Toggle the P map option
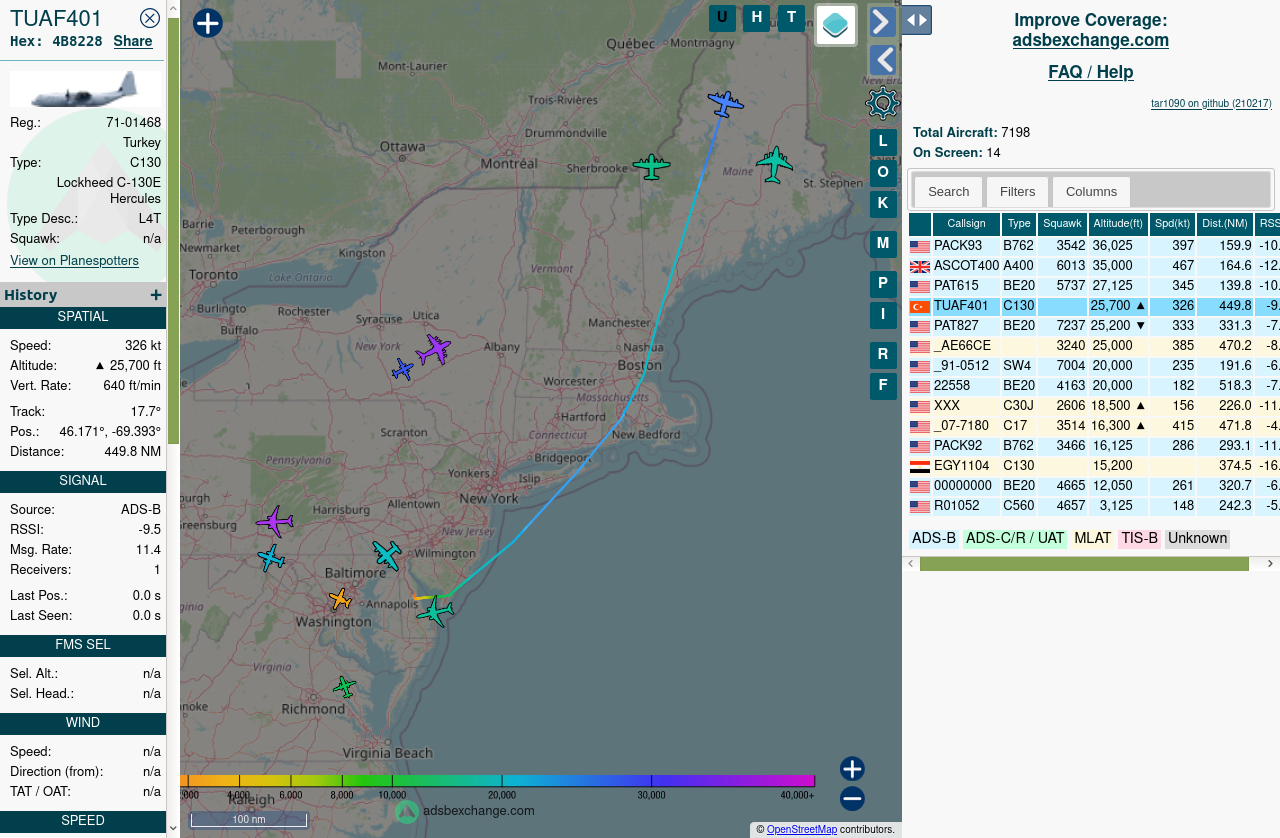Screen dimensions: 1280x838 click(x=883, y=284)
